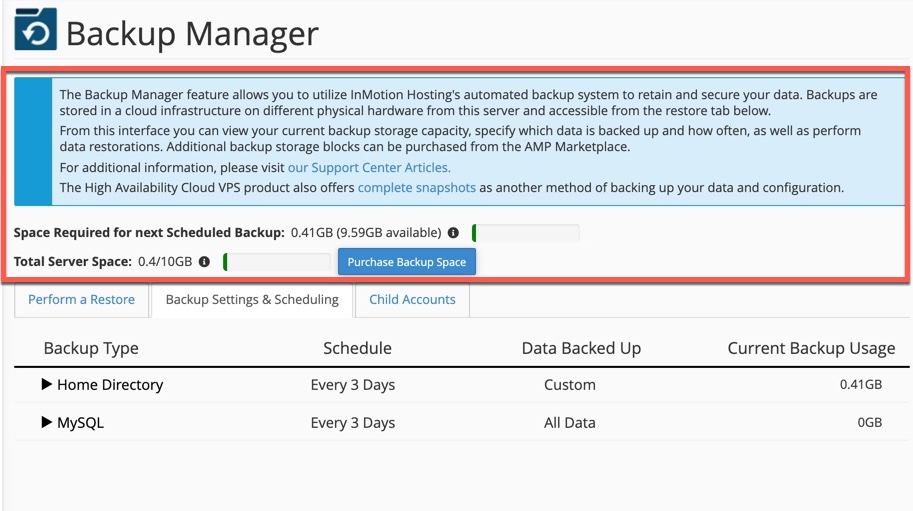The height and width of the screenshot is (511, 913).
Task: Click the All Data cell for MySQL
Action: (570, 423)
